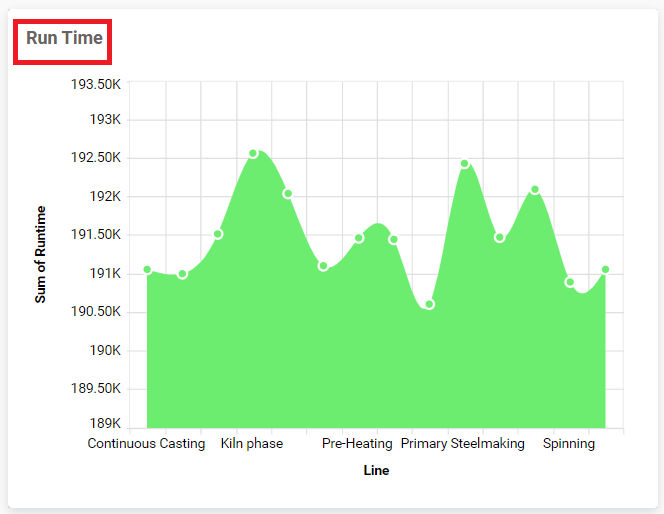Click the last data point at right edge
This screenshot has height=514, width=664.
pyautogui.click(x=605, y=270)
